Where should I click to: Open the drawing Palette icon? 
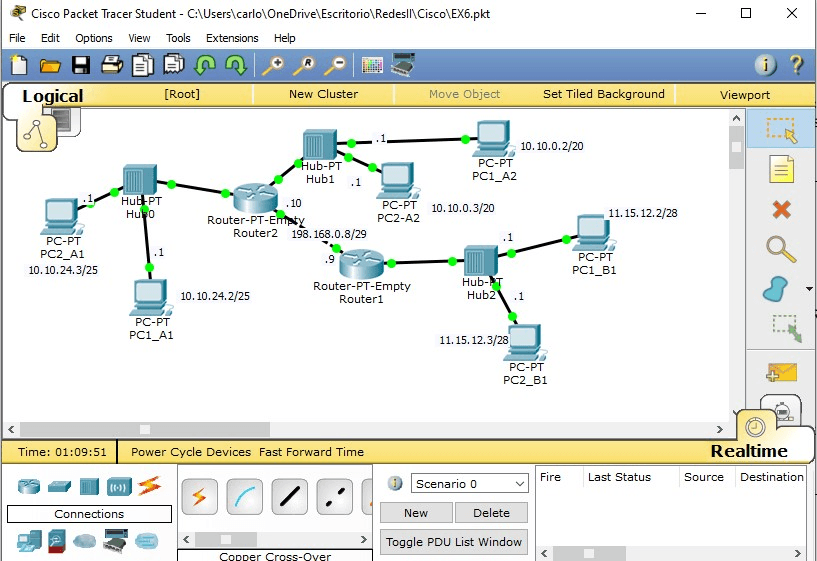coord(372,66)
